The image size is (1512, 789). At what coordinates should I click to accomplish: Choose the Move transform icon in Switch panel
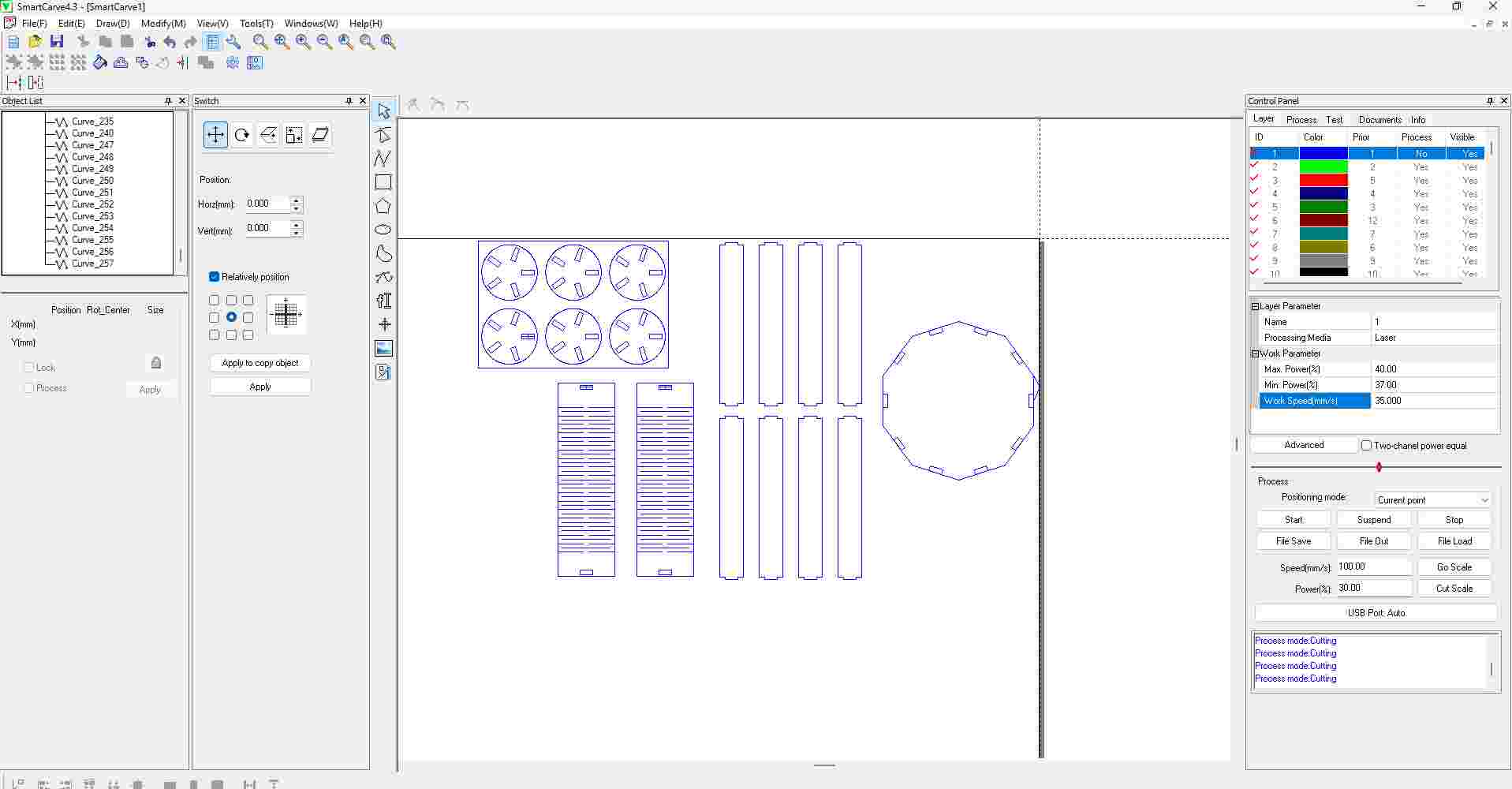click(x=215, y=135)
